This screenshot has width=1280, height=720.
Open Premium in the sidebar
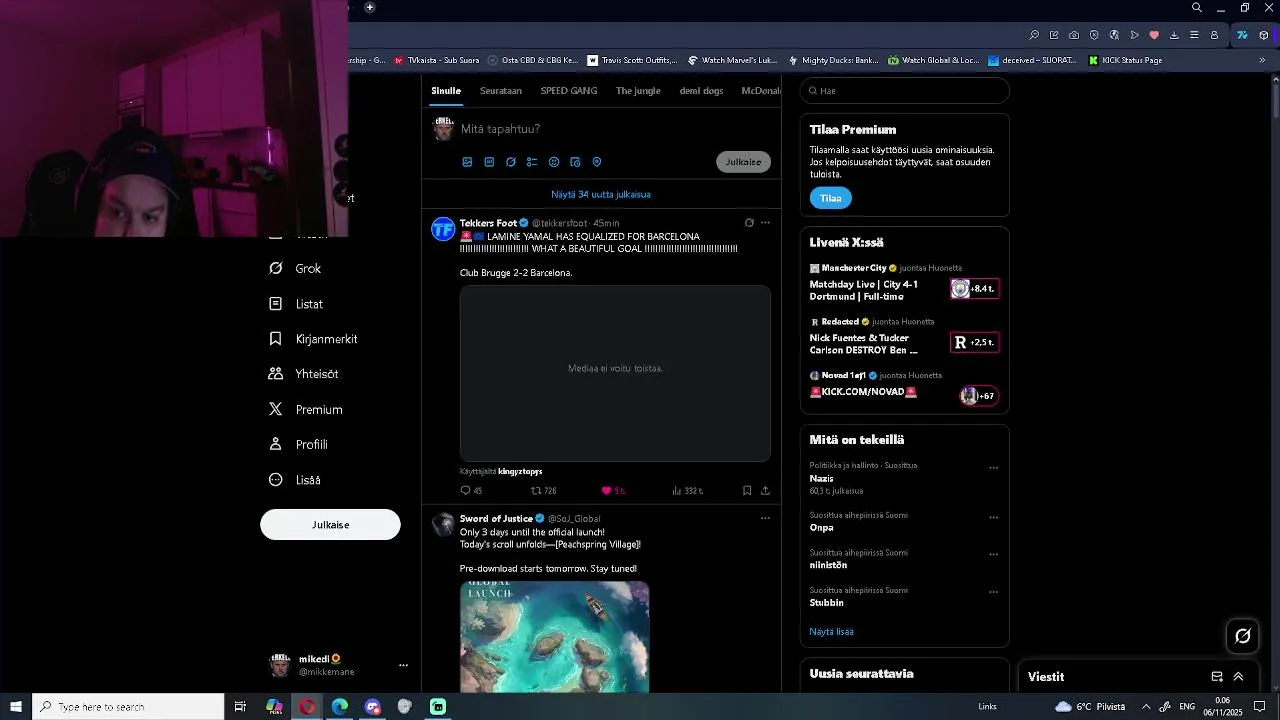[307, 409]
